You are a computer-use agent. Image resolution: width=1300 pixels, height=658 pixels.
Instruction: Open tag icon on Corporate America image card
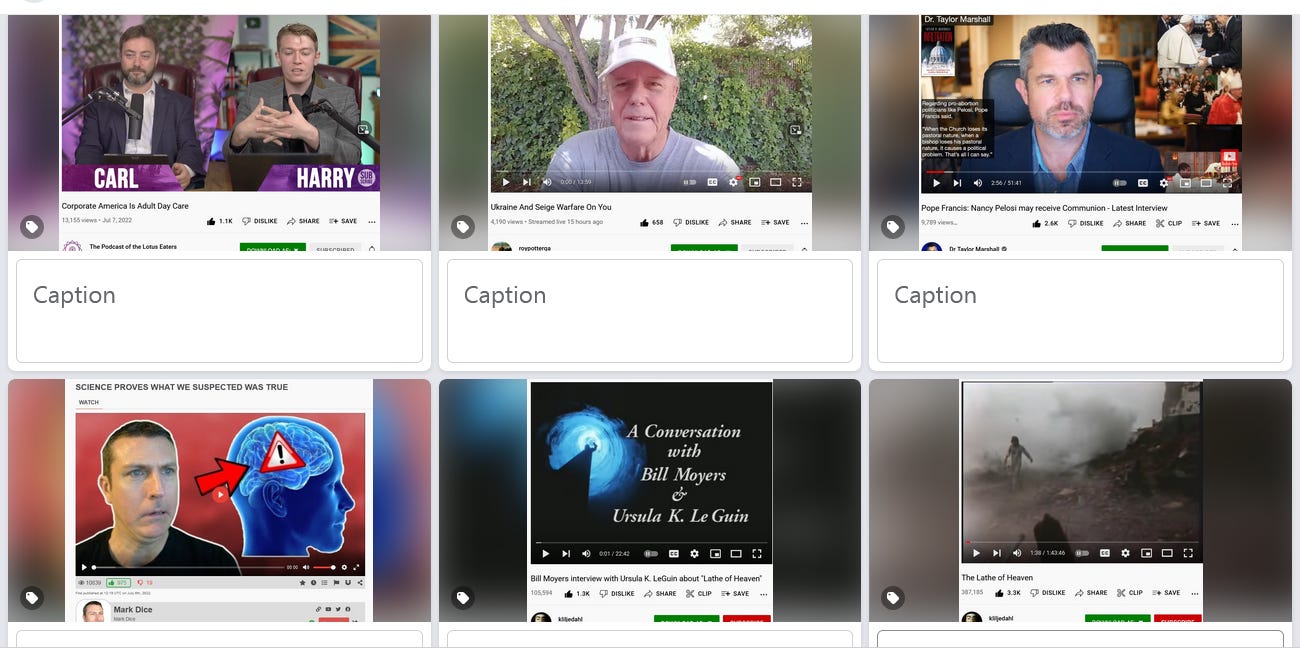coord(32,227)
